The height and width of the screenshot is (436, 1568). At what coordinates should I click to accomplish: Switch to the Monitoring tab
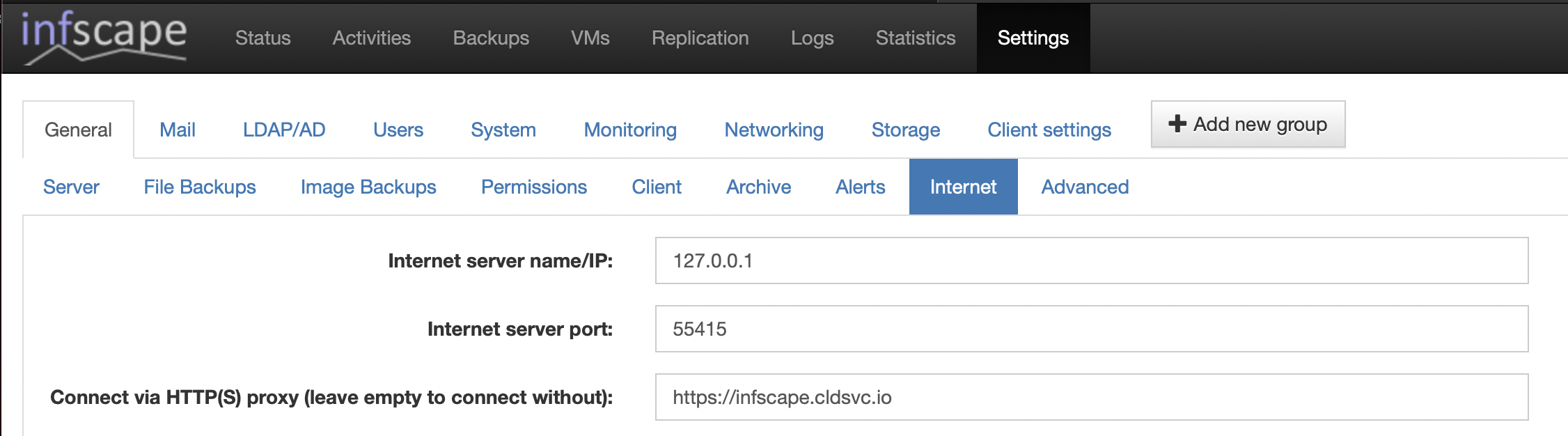pos(629,130)
